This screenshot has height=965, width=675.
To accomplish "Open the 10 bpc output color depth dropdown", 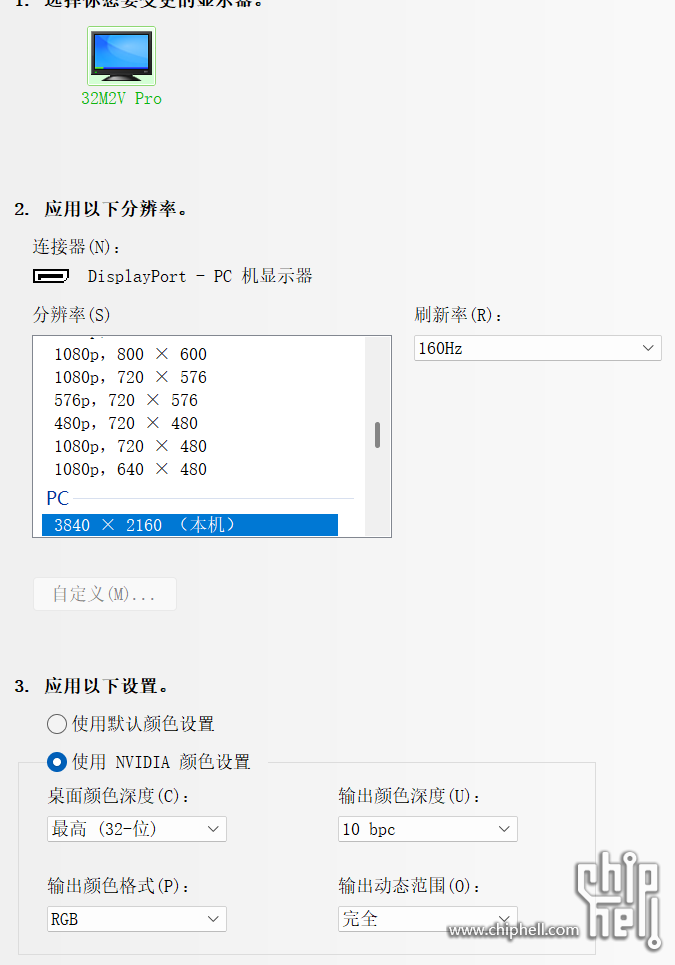I will tap(428, 829).
